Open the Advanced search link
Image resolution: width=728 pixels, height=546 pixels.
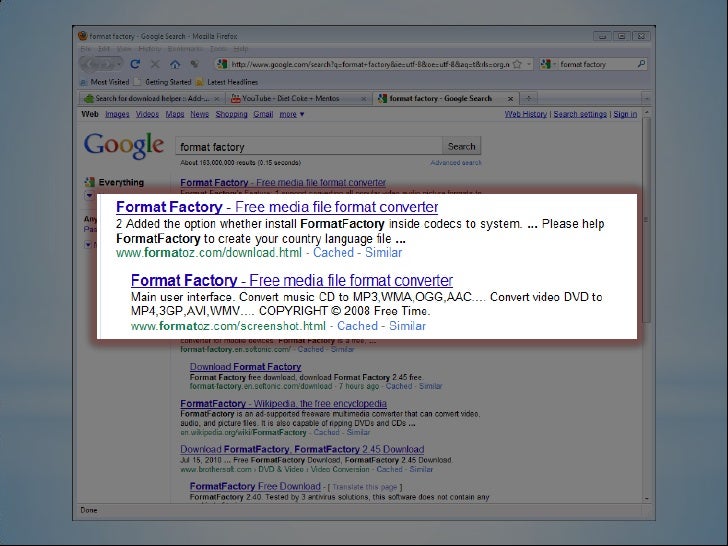pyautogui.click(x=455, y=163)
